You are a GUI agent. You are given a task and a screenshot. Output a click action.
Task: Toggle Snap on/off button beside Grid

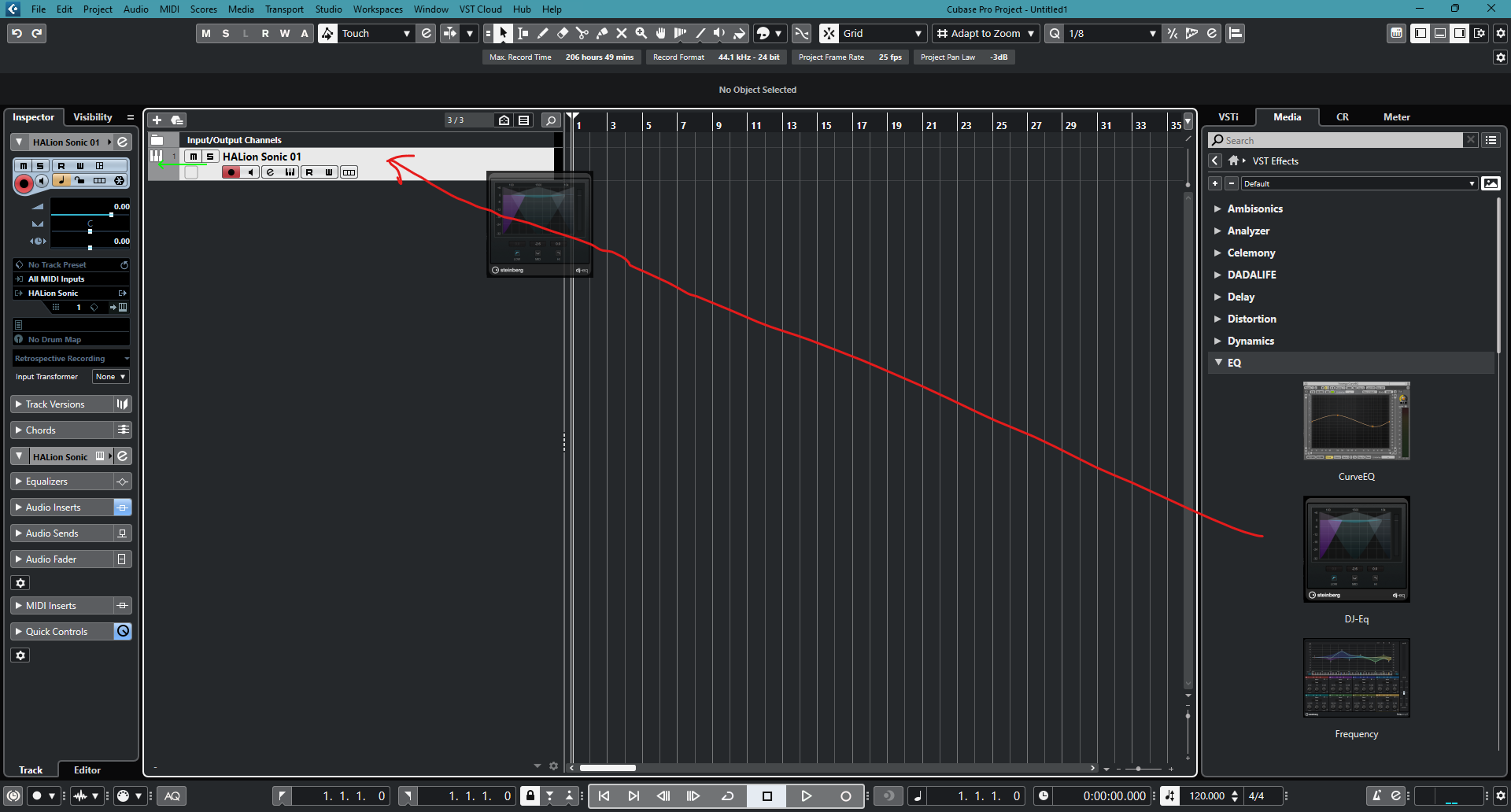pyautogui.click(x=829, y=33)
